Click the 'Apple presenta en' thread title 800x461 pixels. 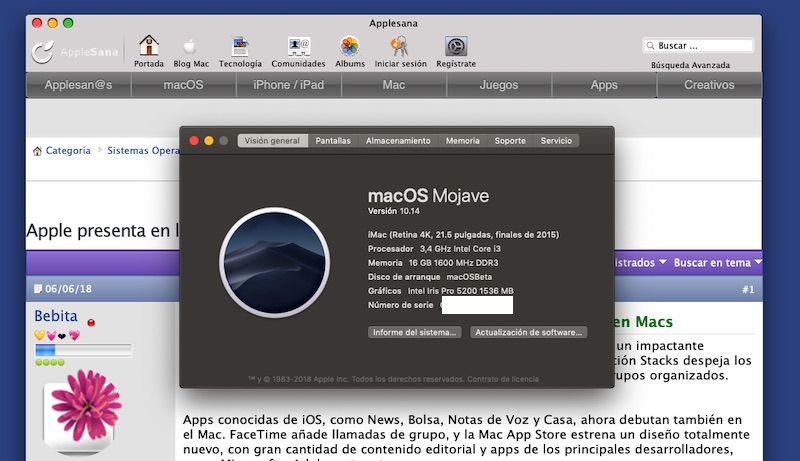click(102, 230)
